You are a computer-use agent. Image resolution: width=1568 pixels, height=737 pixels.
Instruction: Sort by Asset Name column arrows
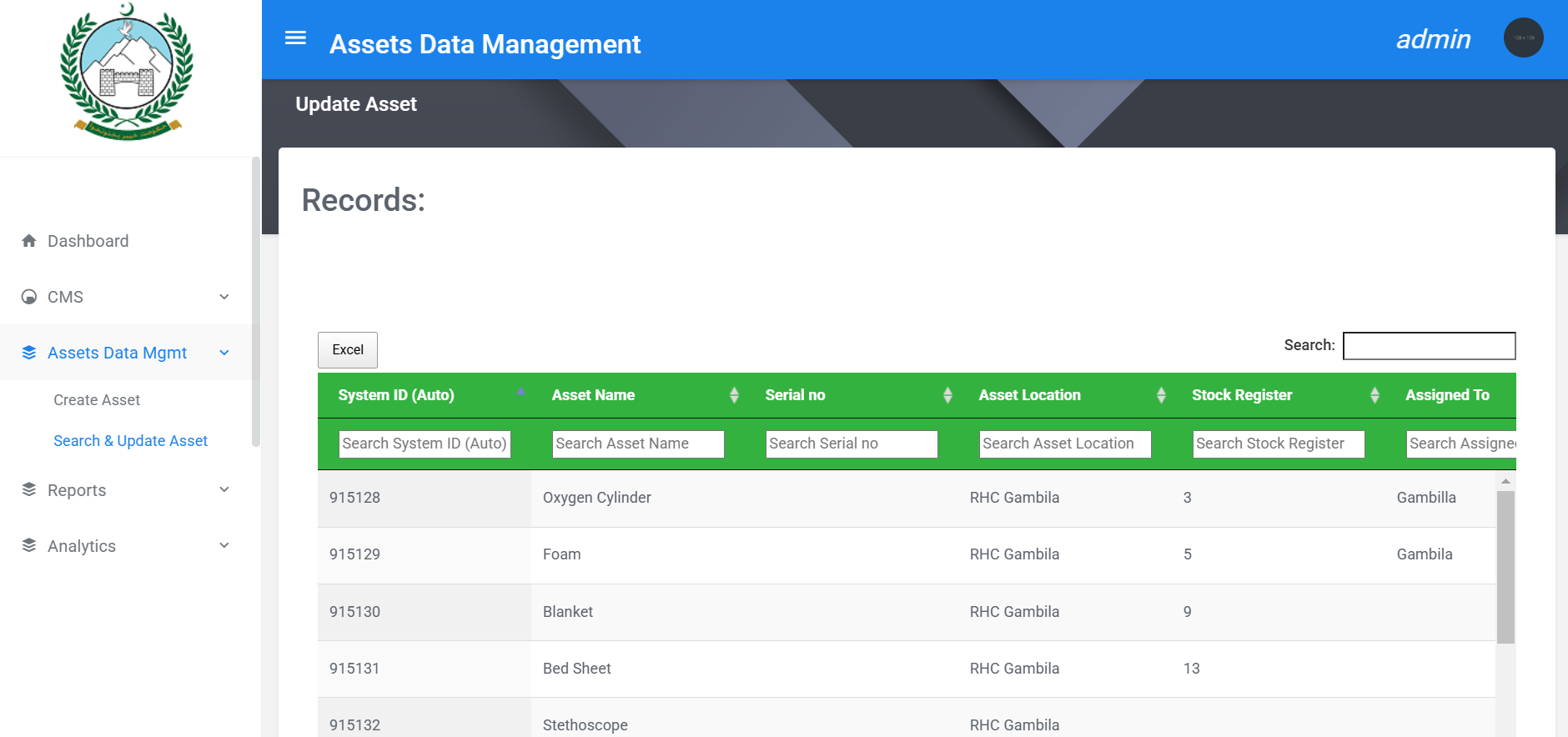pos(734,395)
